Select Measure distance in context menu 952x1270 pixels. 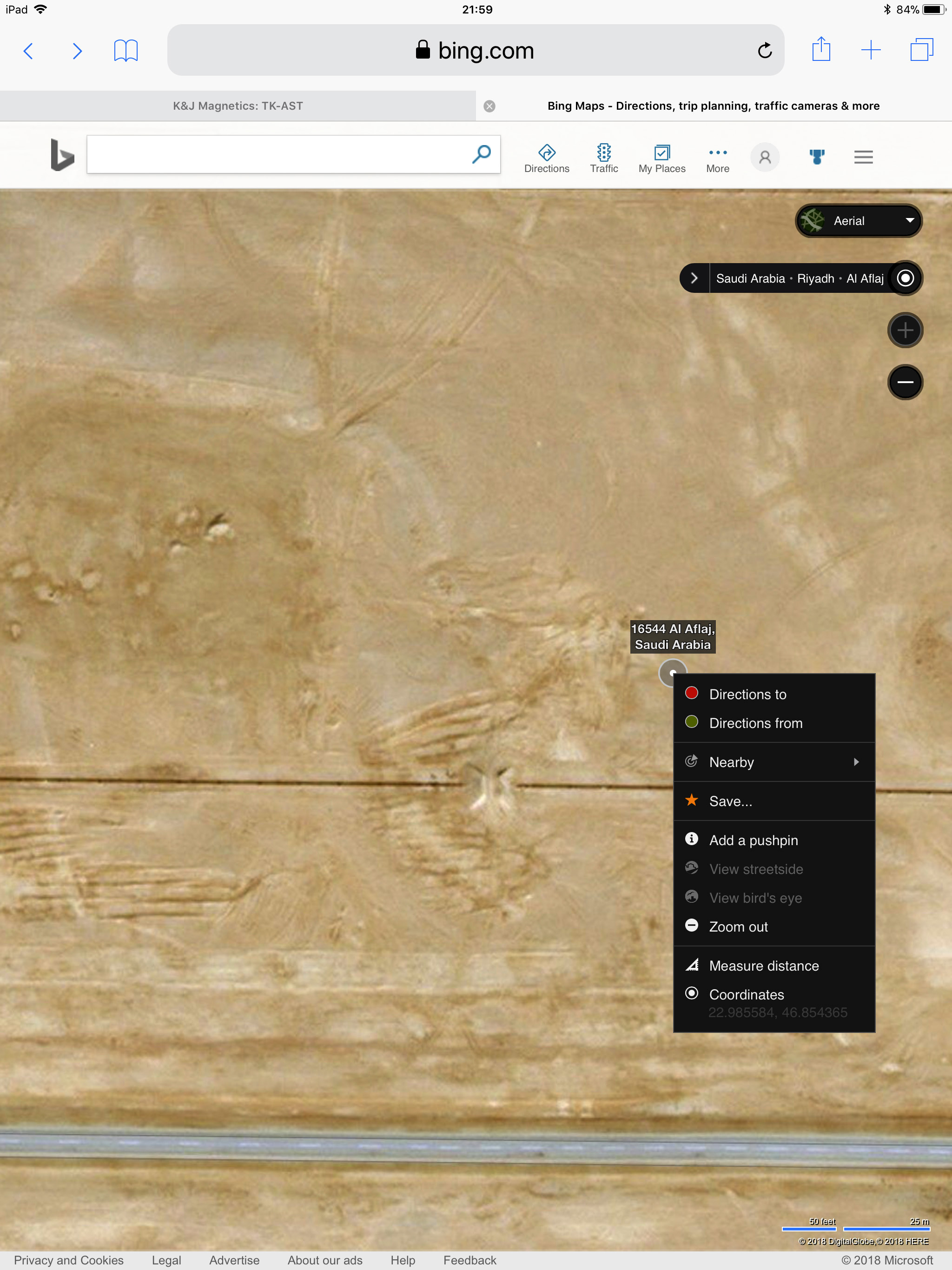763,966
